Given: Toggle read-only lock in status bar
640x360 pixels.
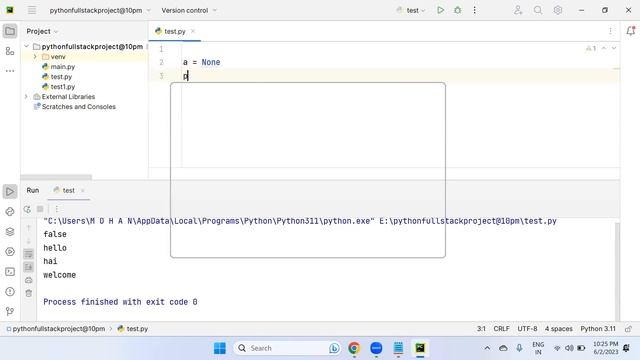Looking at the screenshot, I should [628, 329].
